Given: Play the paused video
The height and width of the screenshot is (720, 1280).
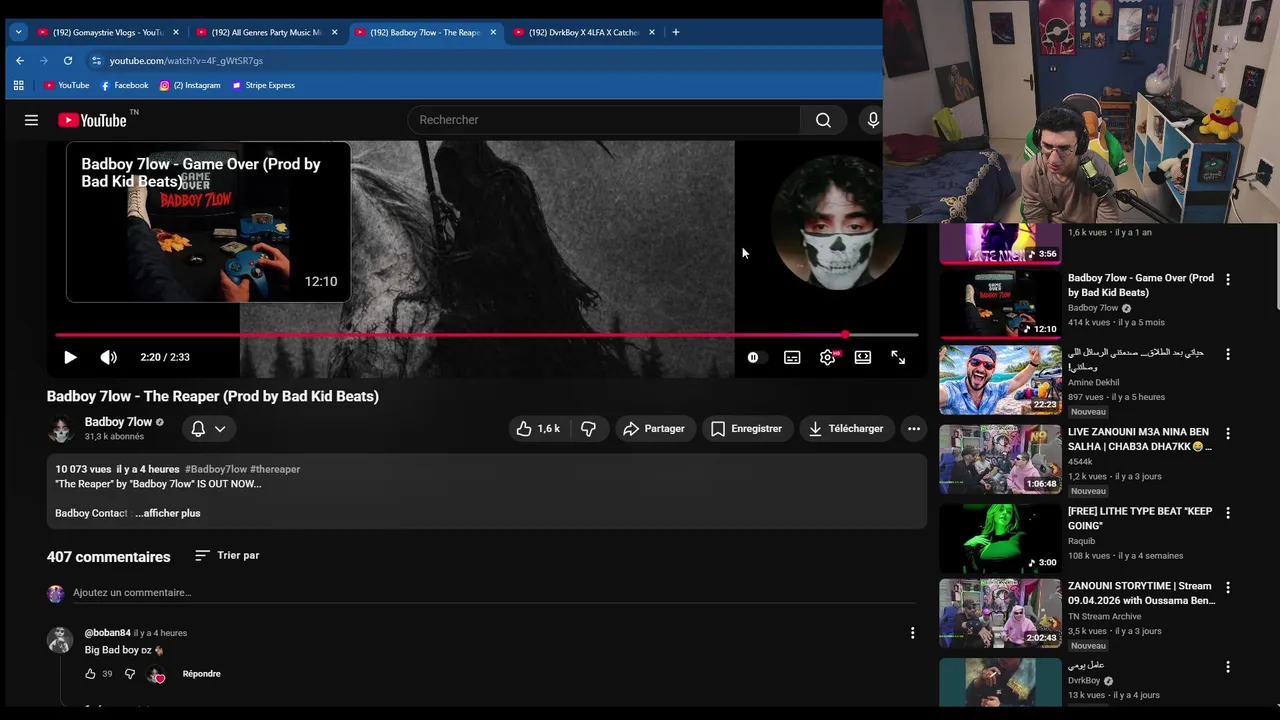Looking at the screenshot, I should coord(70,357).
